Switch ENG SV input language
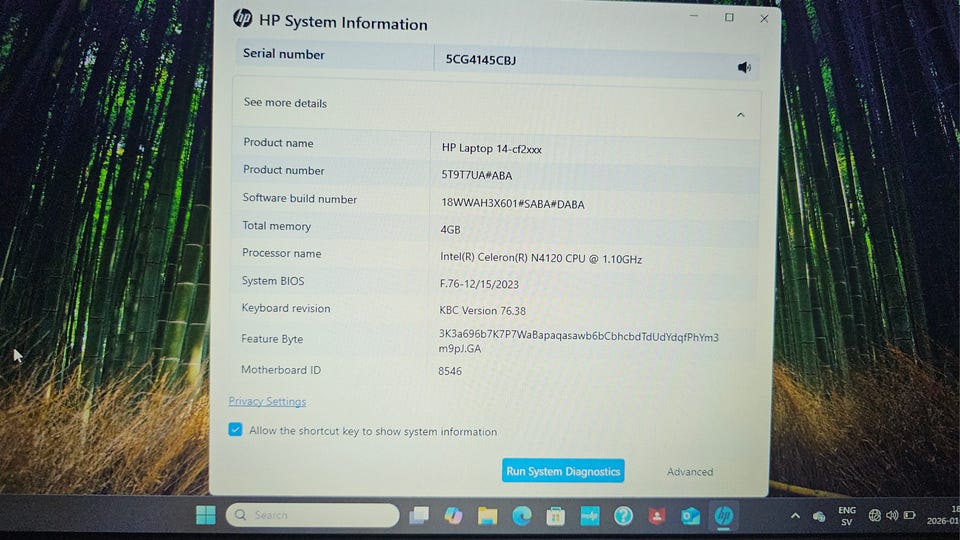Image resolution: width=960 pixels, height=540 pixels. click(847, 516)
